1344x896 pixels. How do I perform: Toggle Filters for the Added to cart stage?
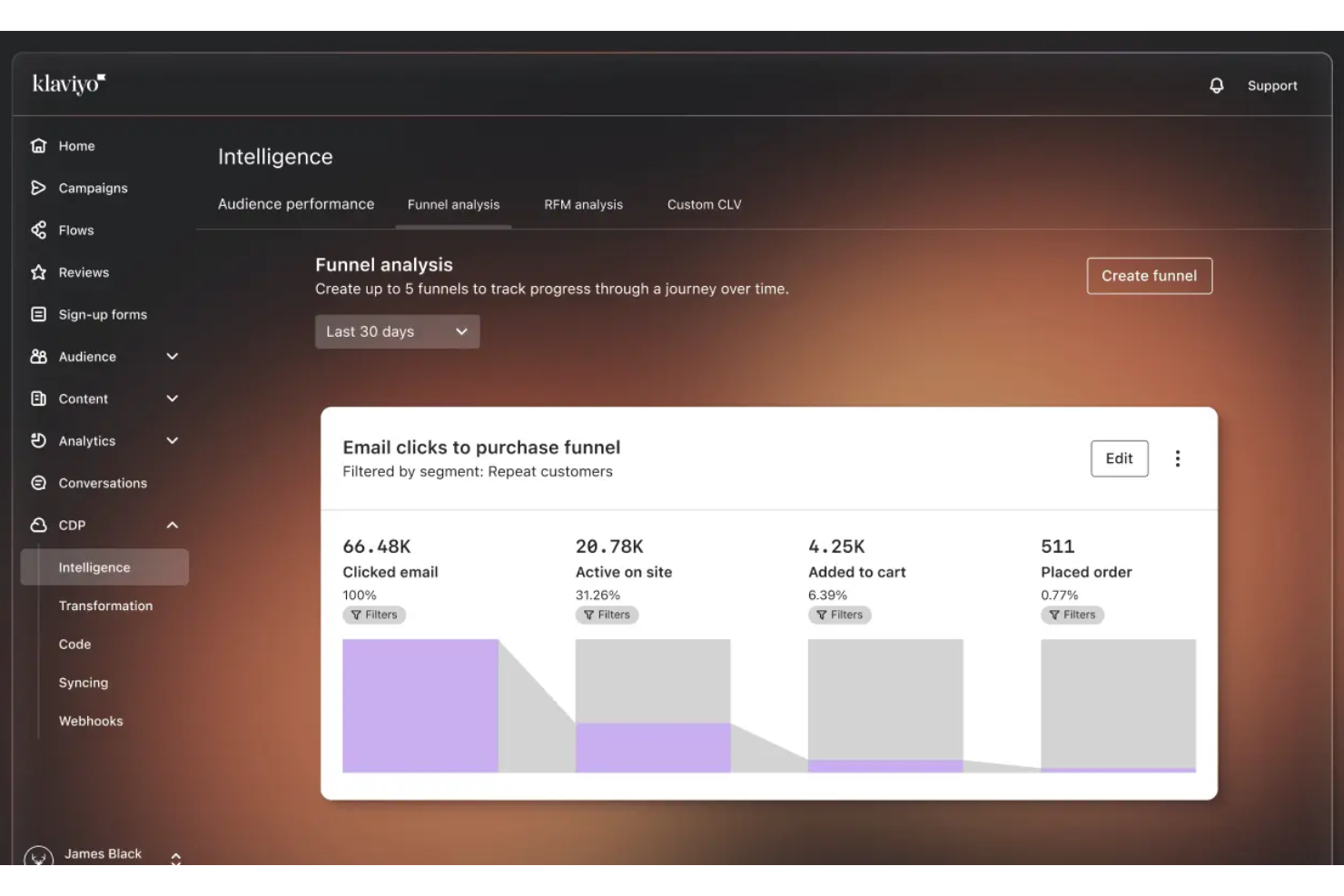pos(840,615)
